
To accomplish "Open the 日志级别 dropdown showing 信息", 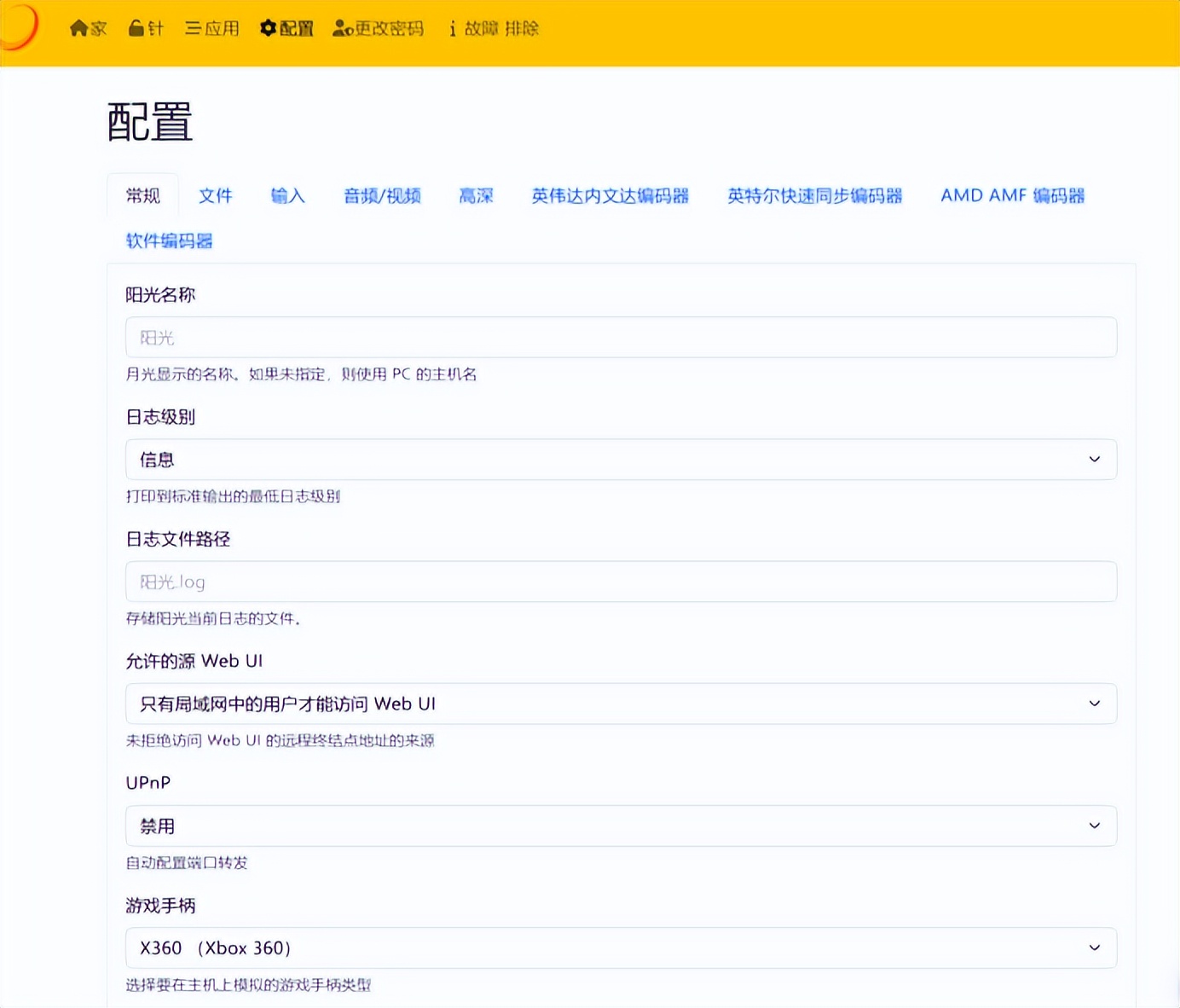I will click(621, 459).
